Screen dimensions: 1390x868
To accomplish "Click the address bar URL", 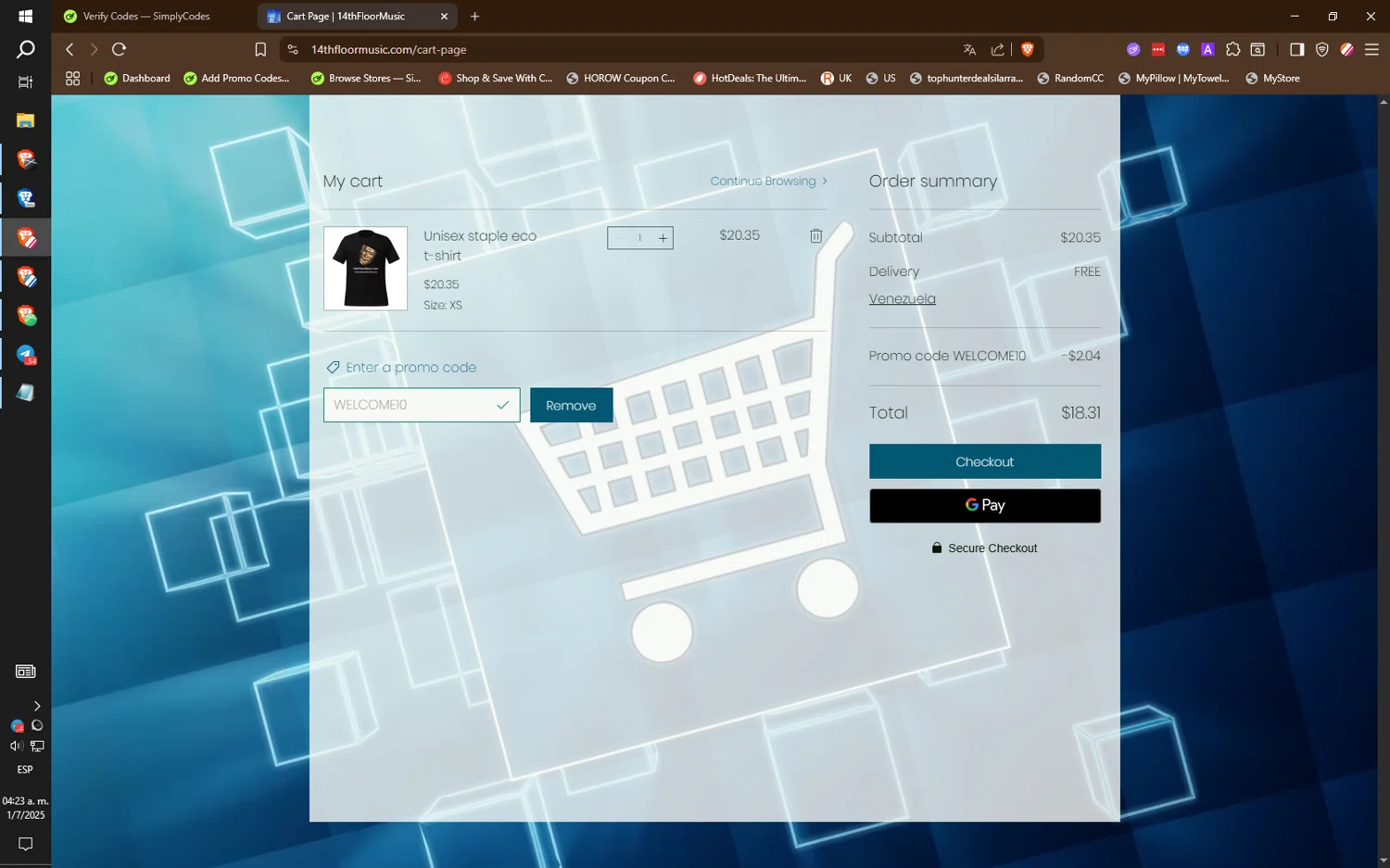I will 388,50.
